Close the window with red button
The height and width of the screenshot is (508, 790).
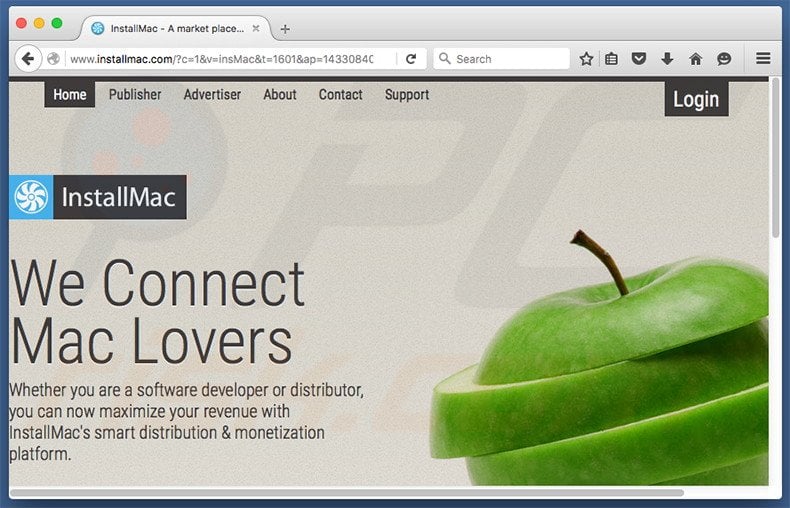[21, 23]
